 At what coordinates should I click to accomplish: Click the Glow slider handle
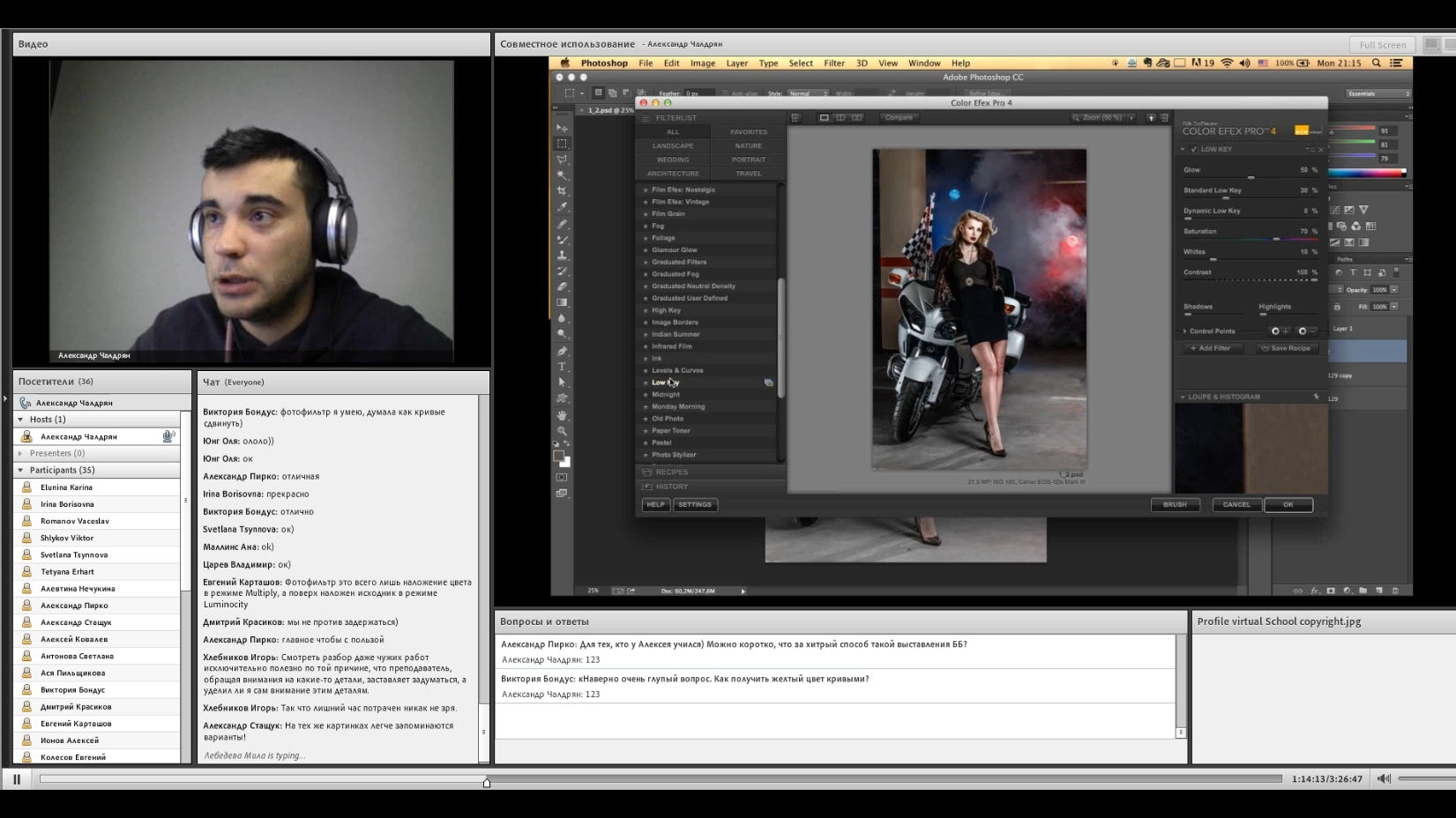(1251, 177)
